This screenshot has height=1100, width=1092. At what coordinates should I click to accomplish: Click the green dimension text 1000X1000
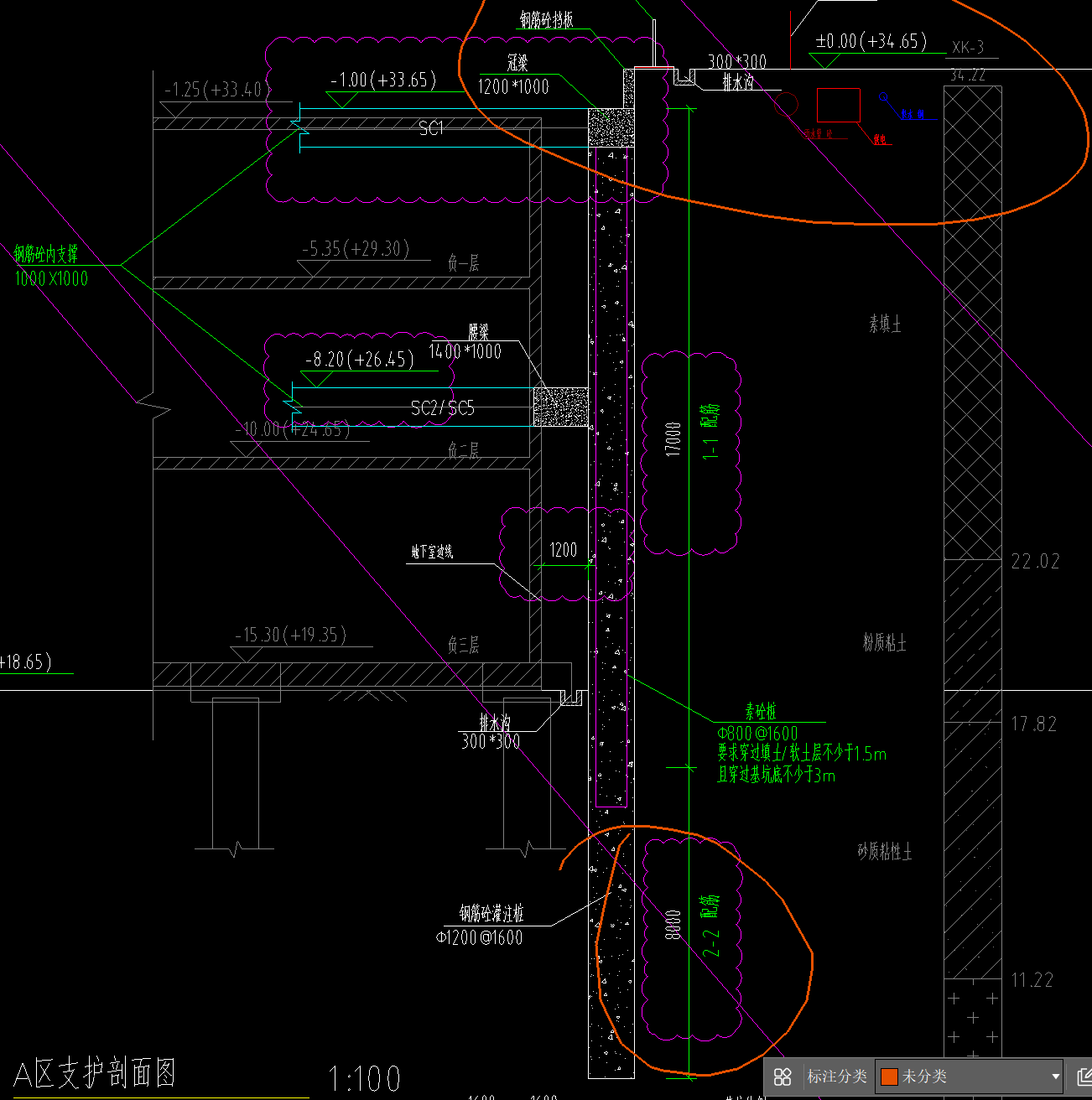tap(51, 279)
